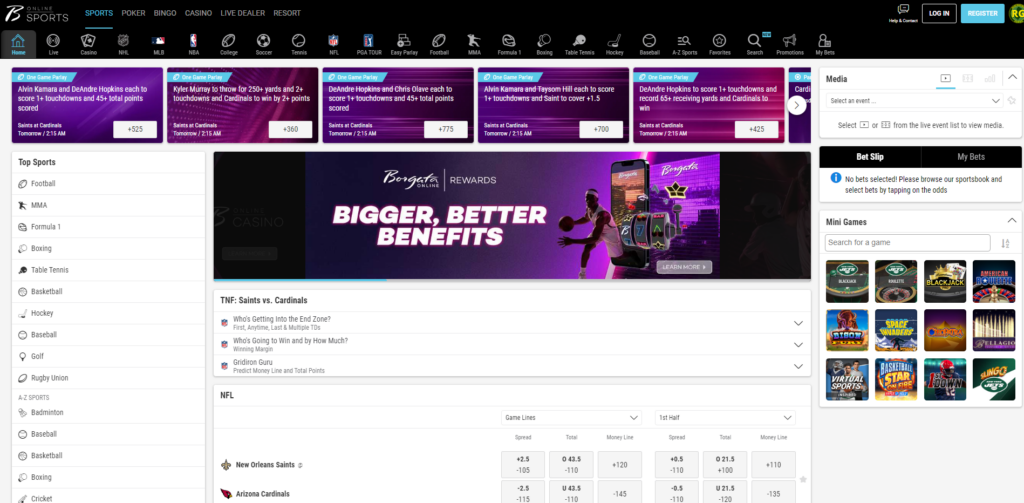This screenshot has height=503, width=1024.
Task: Open the Table Tennis icon in top bar
Action: coord(579,44)
